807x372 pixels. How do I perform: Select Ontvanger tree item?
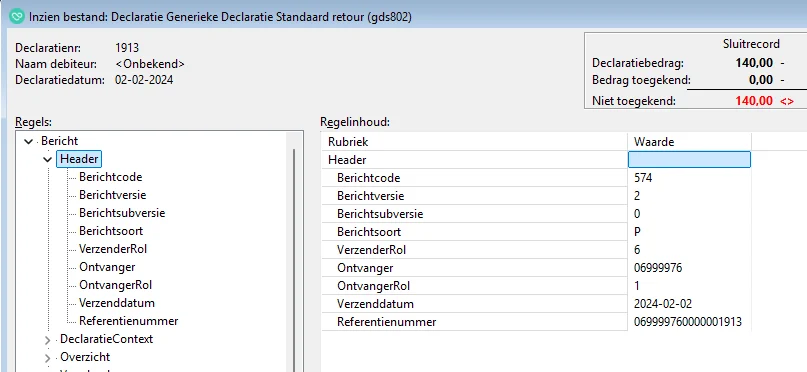107,267
